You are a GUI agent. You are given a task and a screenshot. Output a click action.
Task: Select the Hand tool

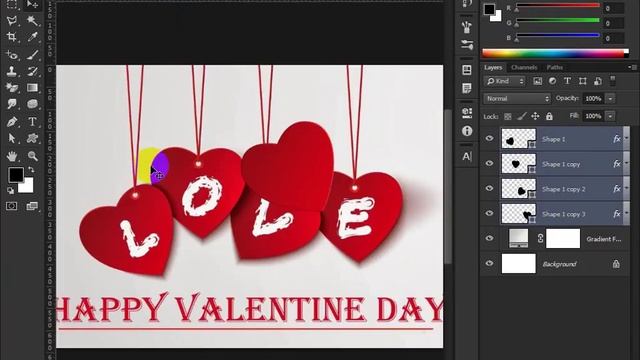tap(12, 156)
